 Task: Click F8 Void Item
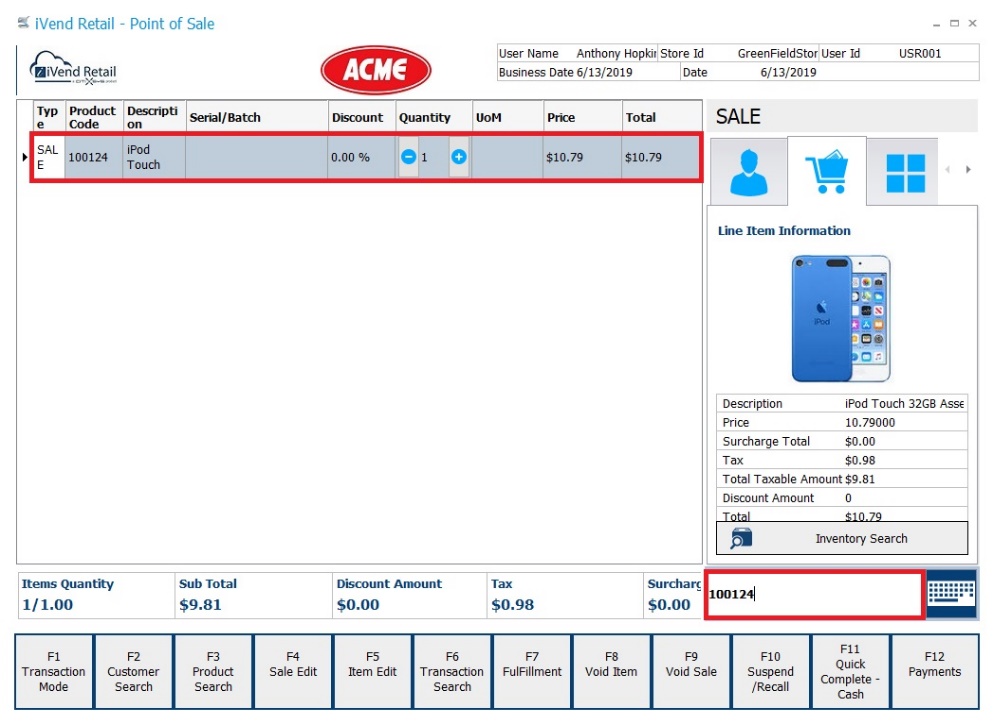click(x=611, y=671)
